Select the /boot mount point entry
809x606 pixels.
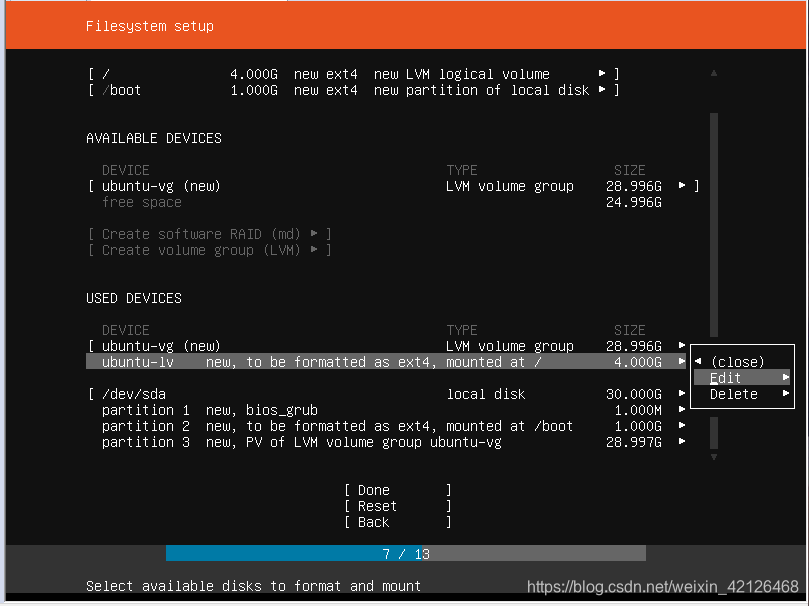pyautogui.click(x=353, y=90)
